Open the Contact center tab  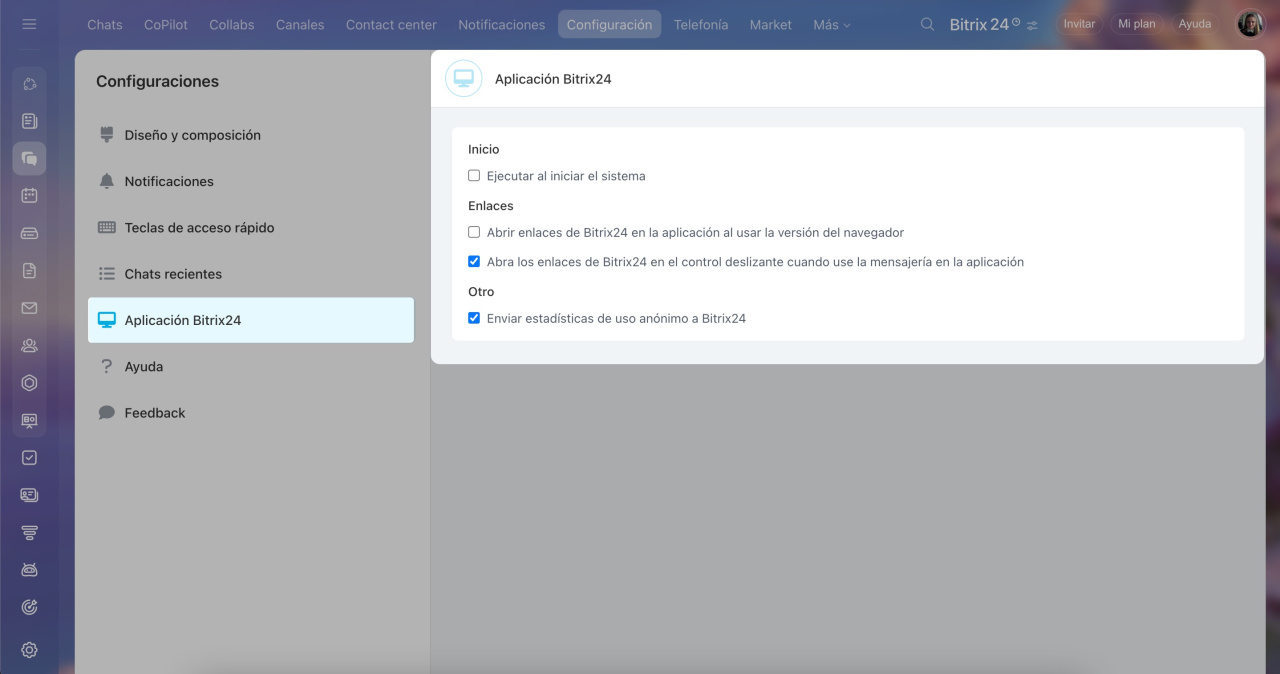point(391,25)
